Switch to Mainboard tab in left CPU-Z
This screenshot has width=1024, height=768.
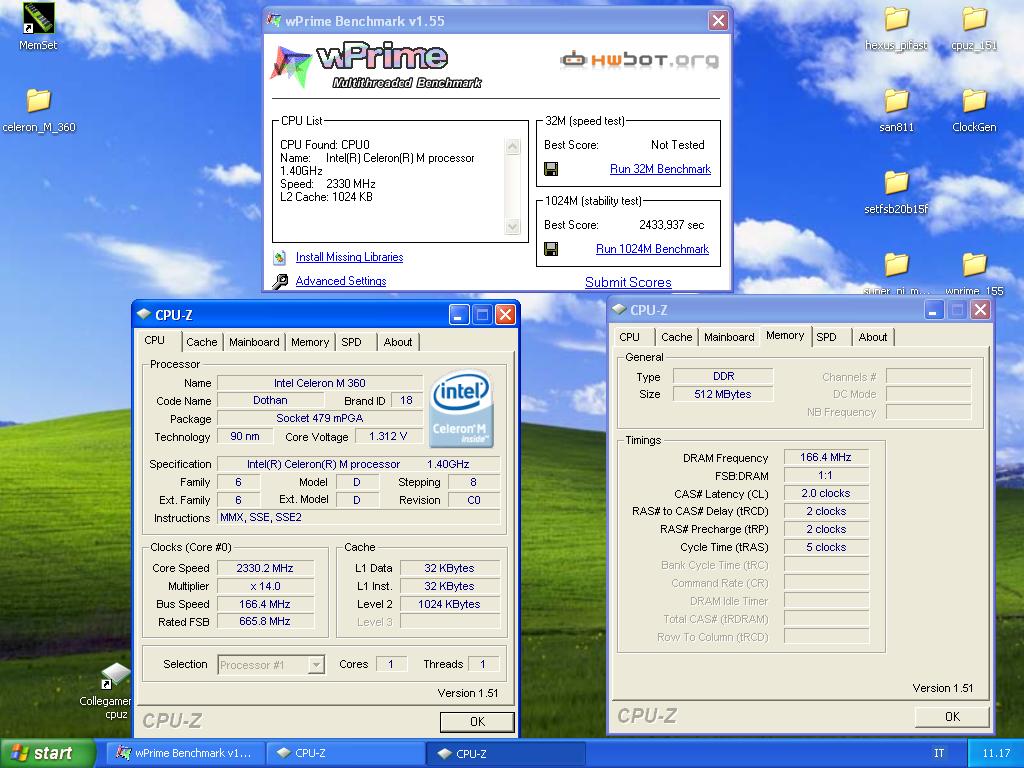tap(254, 342)
